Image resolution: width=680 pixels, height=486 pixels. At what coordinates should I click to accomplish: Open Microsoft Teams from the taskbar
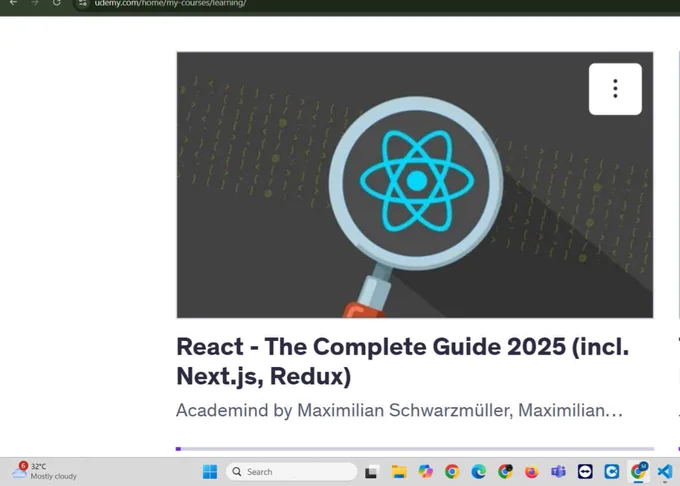pos(558,472)
